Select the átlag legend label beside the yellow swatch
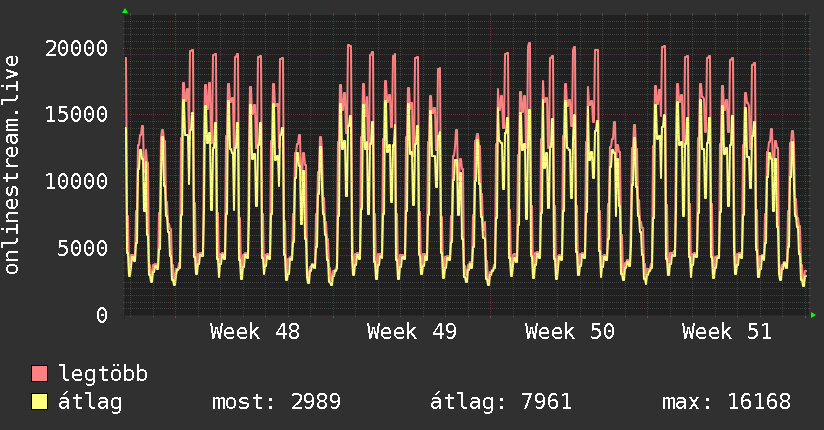824x430 pixels. 90,402
